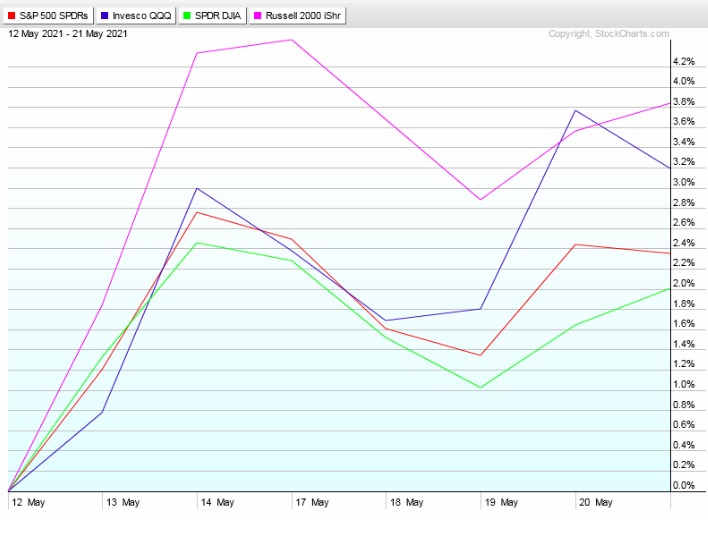
Task: Click the Russell 2000 iShr legend button
Action: click(x=298, y=16)
